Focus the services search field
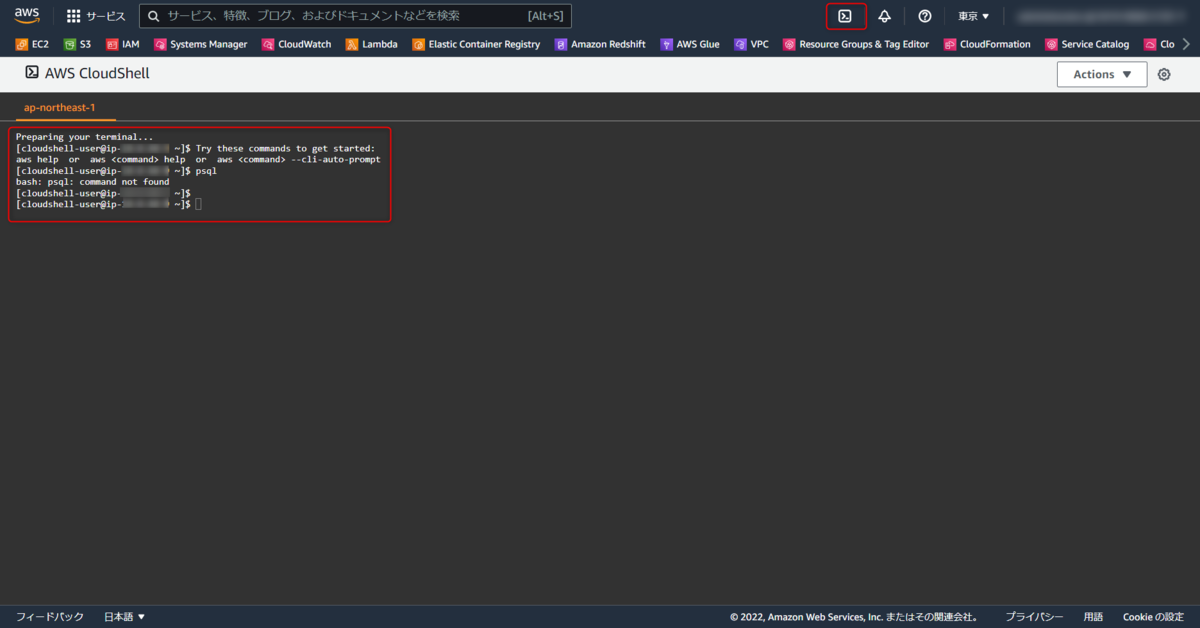The width and height of the screenshot is (1200, 628). [x=355, y=16]
